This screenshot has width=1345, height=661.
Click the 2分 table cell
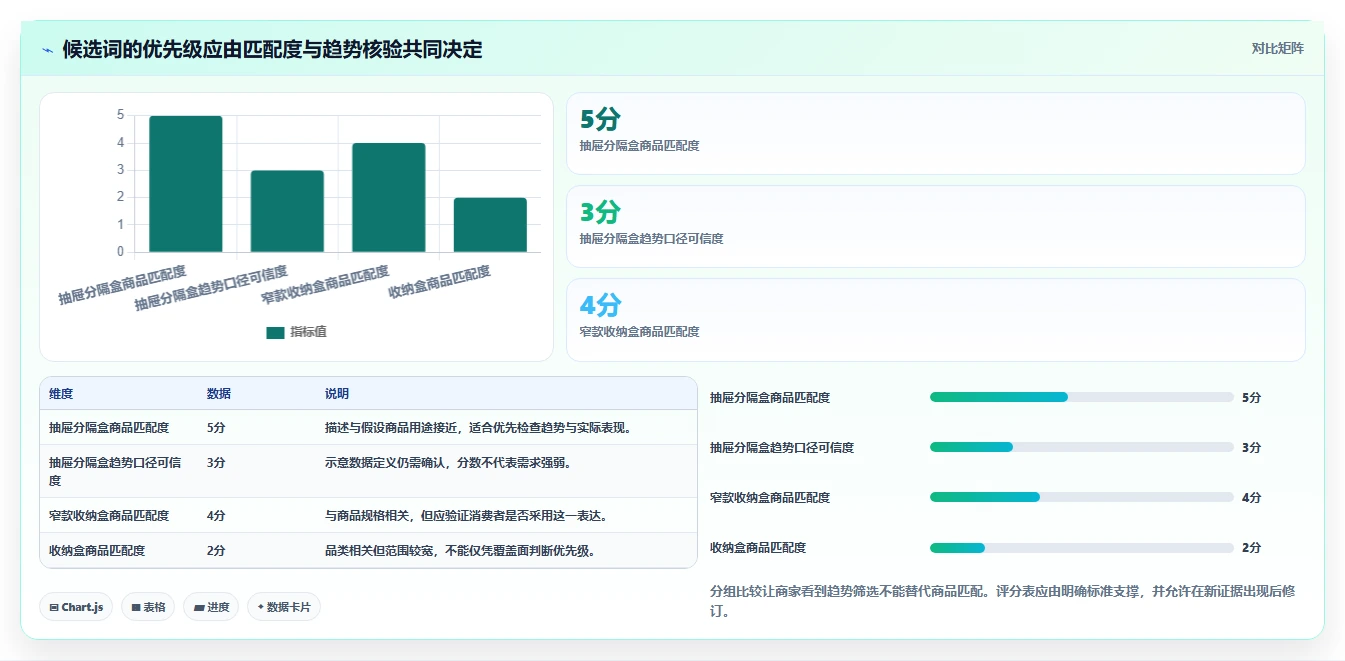coord(216,551)
